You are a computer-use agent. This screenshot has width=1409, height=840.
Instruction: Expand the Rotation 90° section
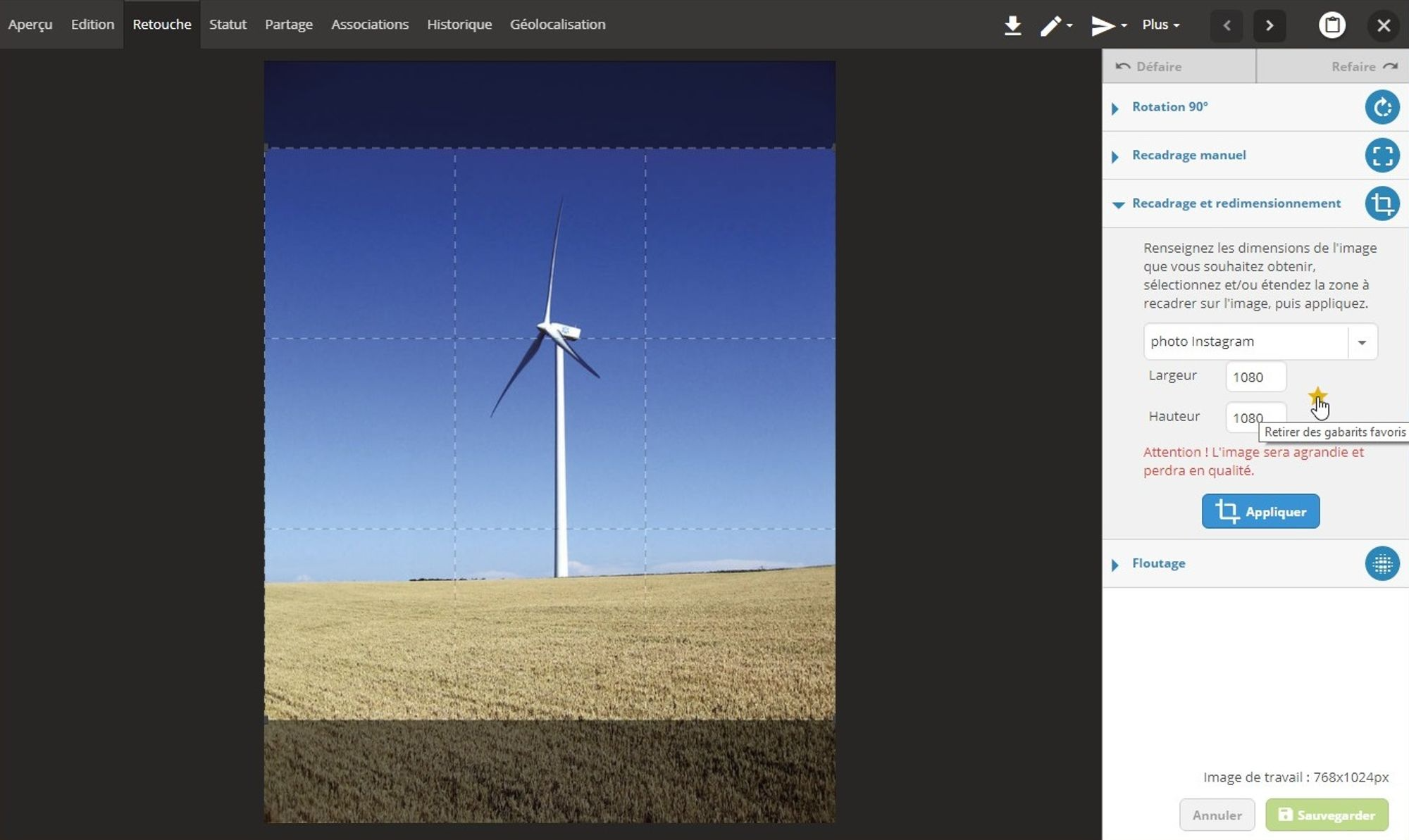[x=1169, y=107]
